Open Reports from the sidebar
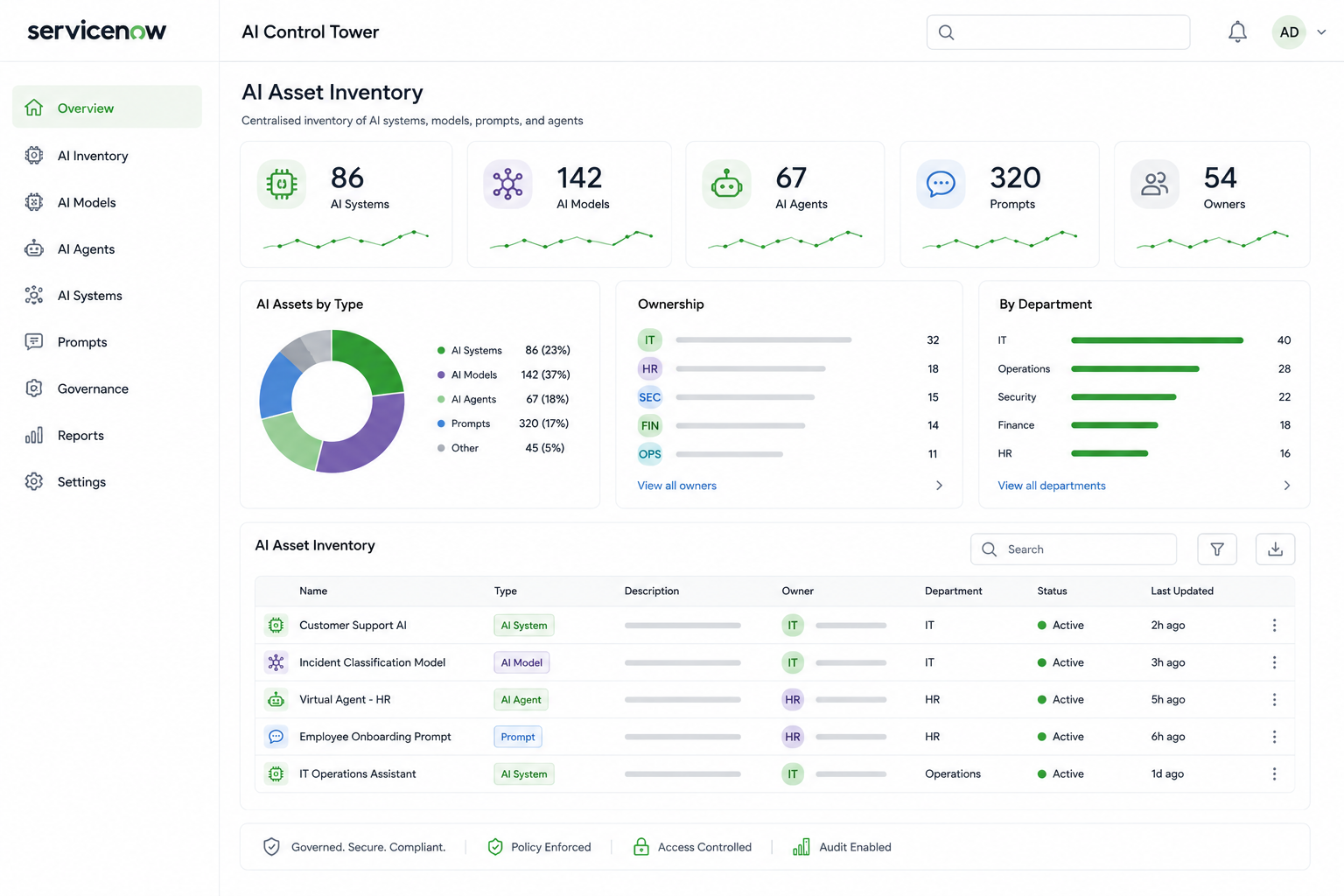Image resolution: width=1344 pixels, height=896 pixels. pyautogui.click(x=80, y=435)
